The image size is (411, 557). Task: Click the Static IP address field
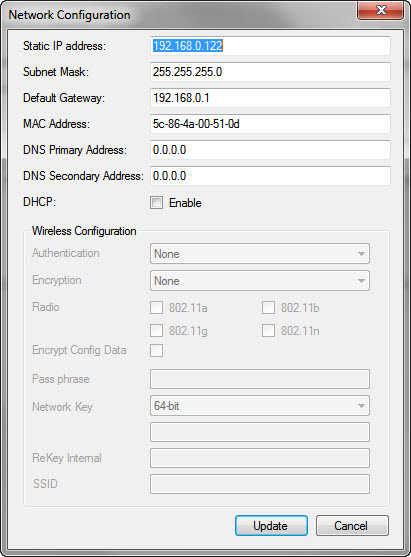pos(270,46)
